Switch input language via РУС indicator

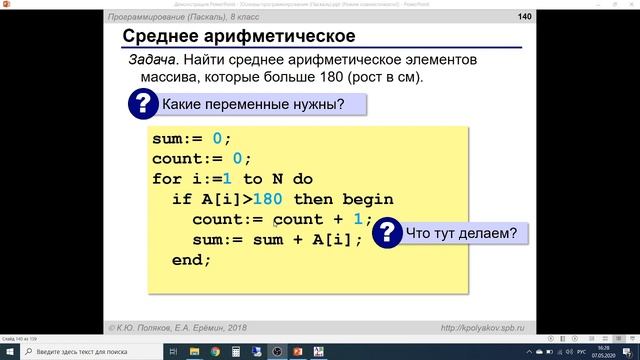tap(582, 351)
